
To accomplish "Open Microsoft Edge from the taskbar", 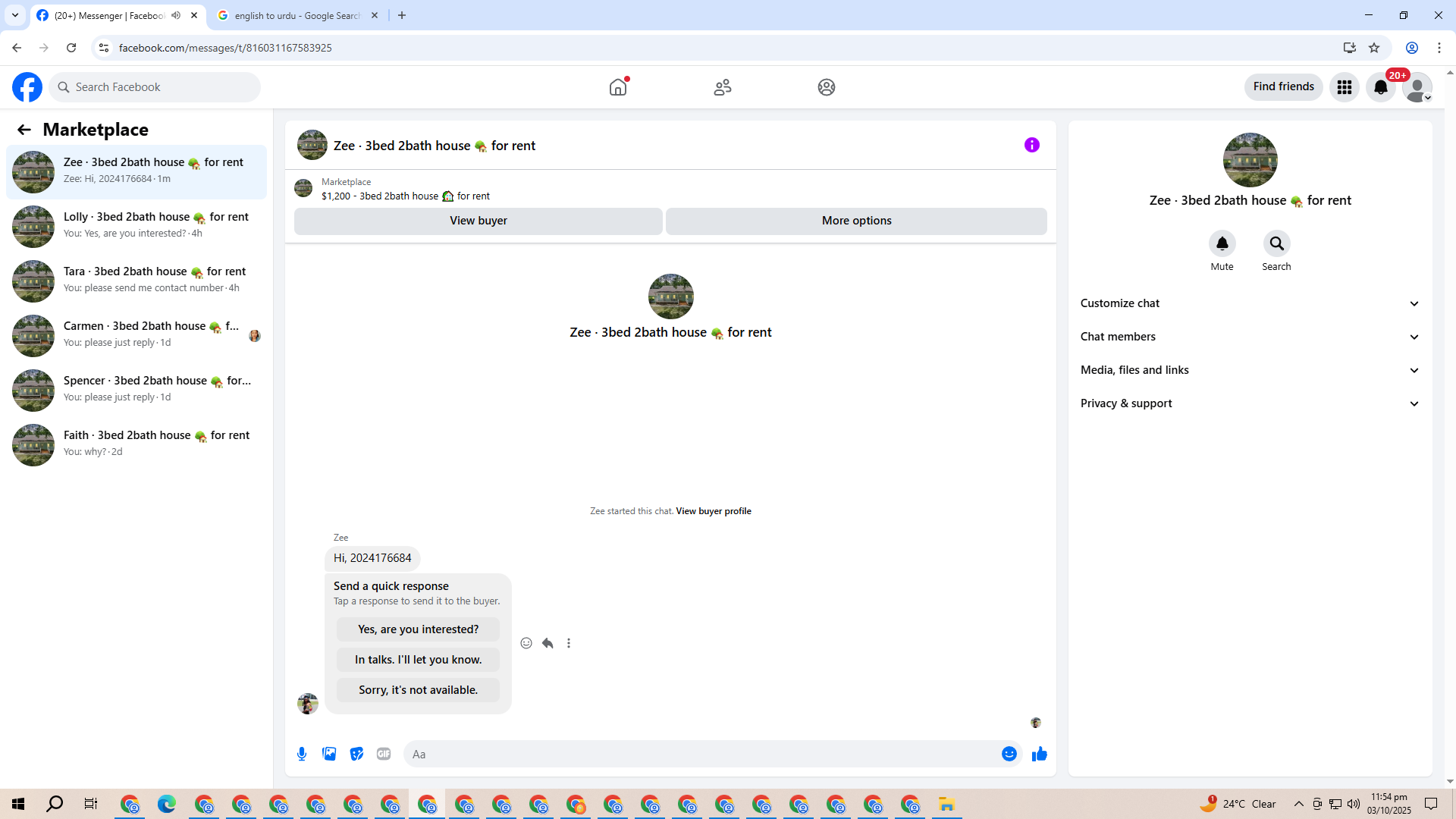I will [166, 804].
